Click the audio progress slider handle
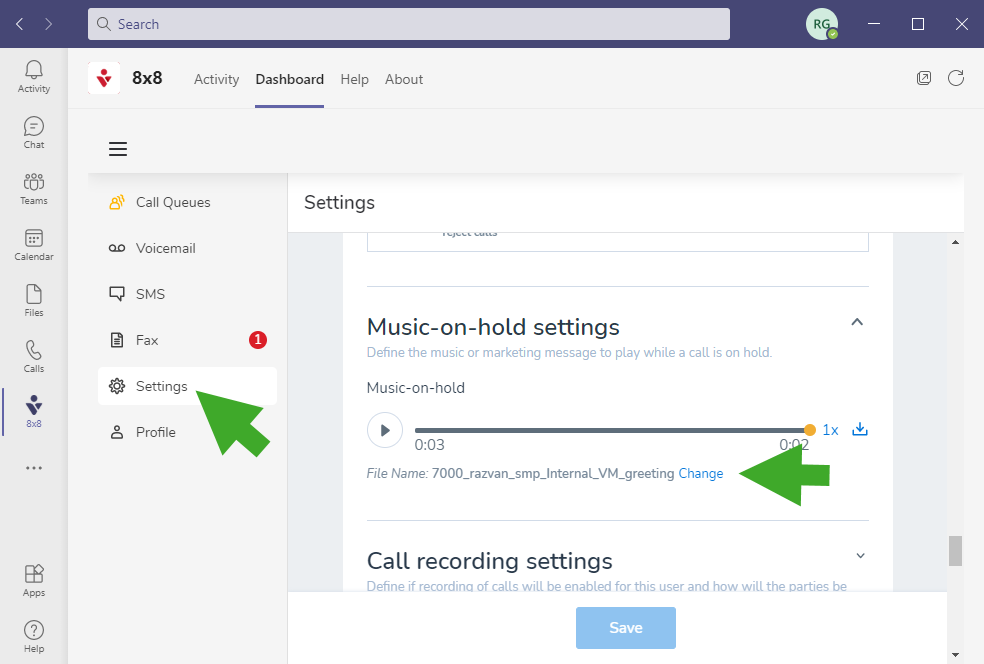 (809, 430)
